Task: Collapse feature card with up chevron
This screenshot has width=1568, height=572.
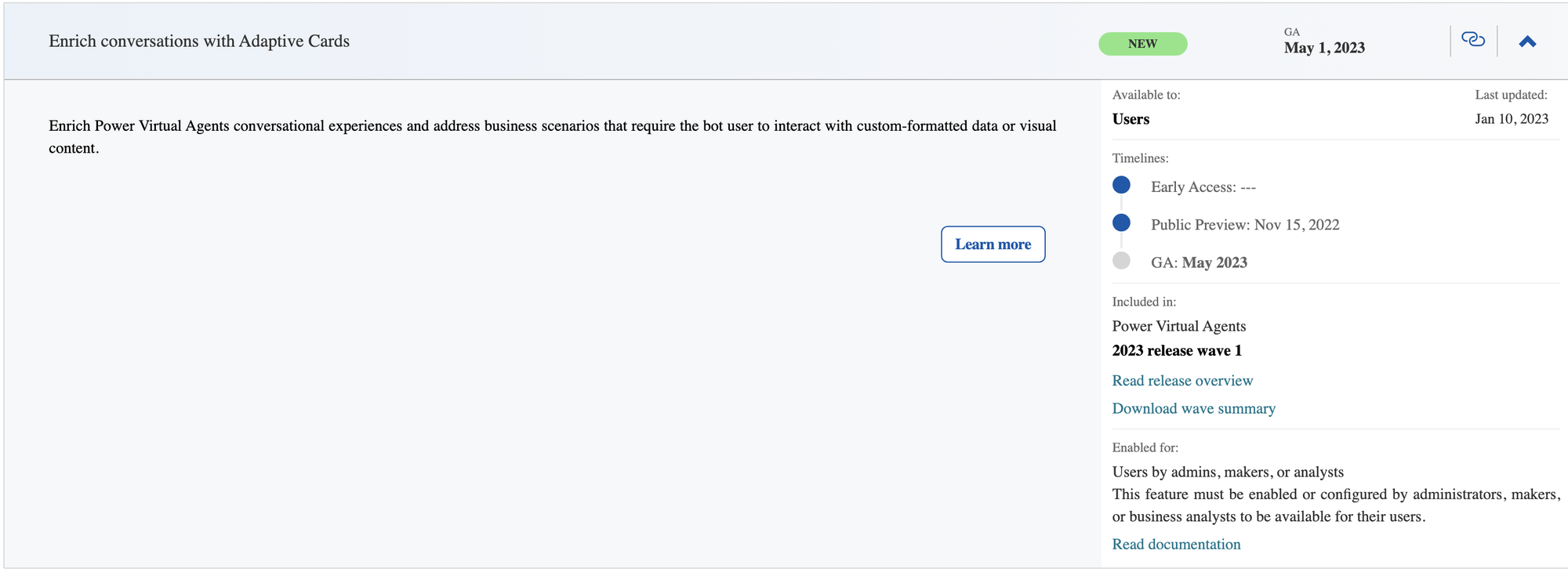Action: (1527, 42)
